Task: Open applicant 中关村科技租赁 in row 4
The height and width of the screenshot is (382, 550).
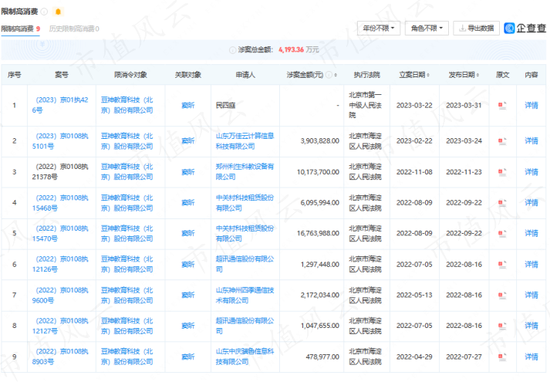Action: point(244,203)
